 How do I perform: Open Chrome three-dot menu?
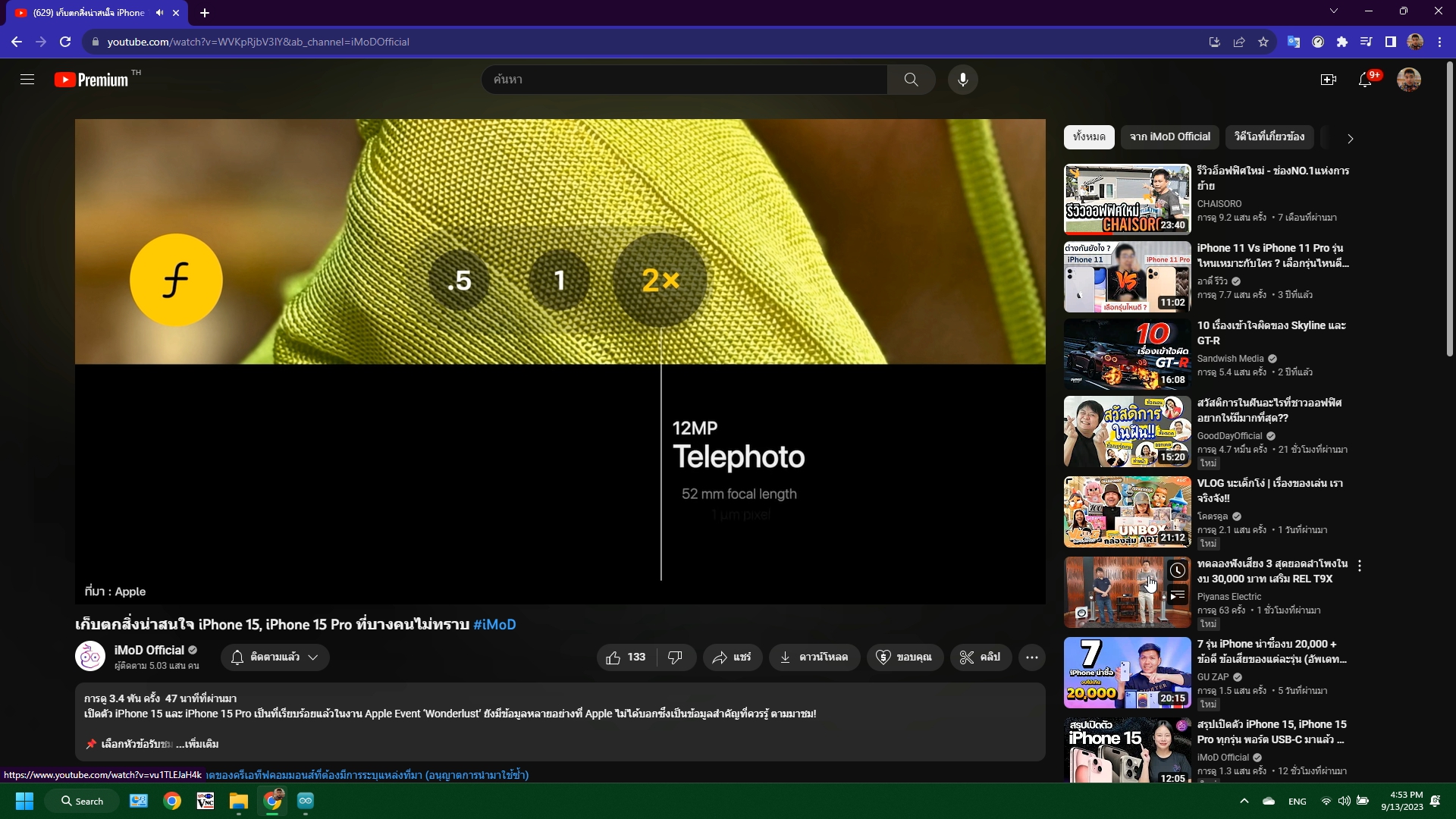(x=1439, y=42)
